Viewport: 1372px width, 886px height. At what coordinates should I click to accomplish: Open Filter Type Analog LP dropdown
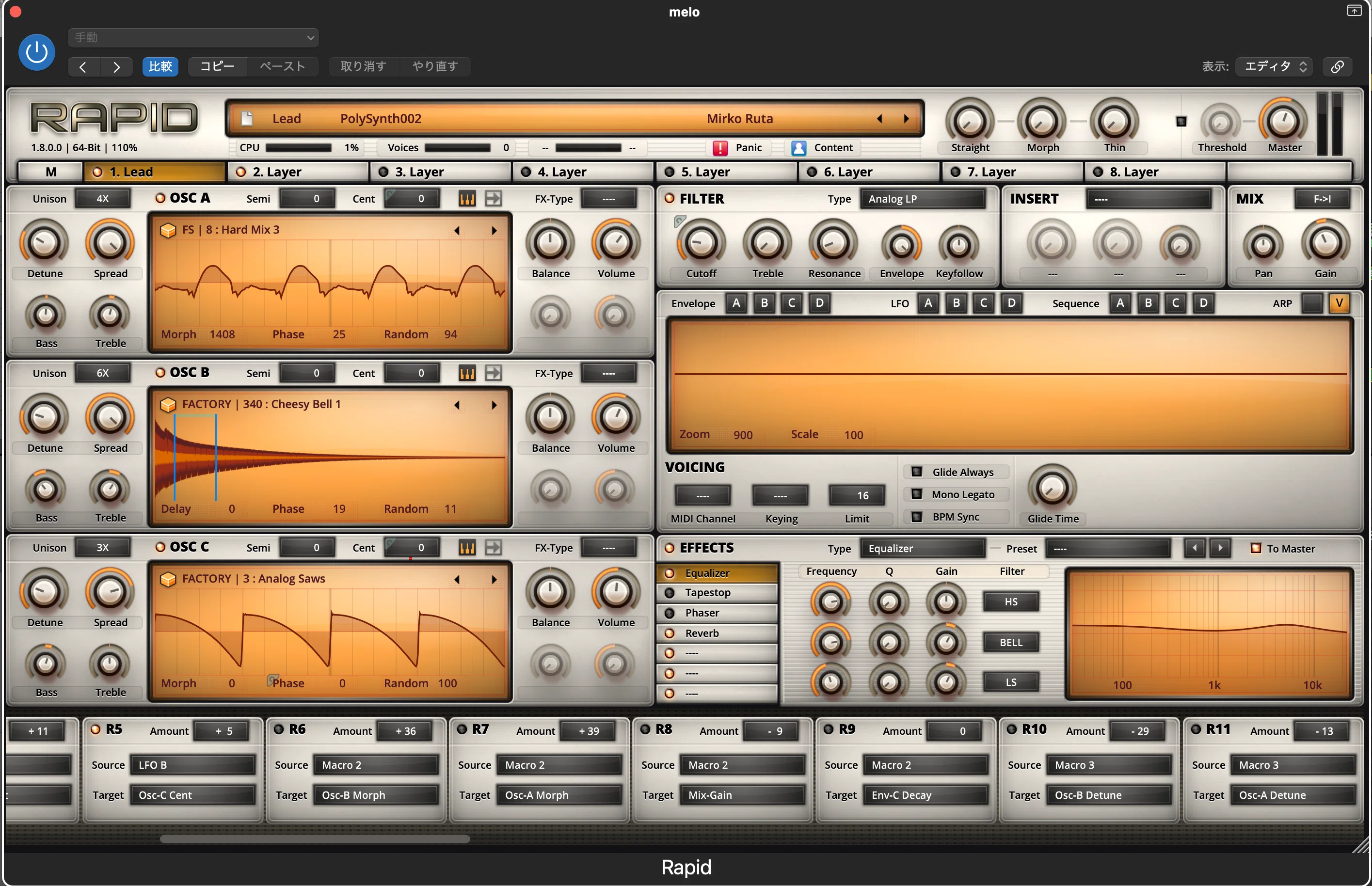[923, 199]
